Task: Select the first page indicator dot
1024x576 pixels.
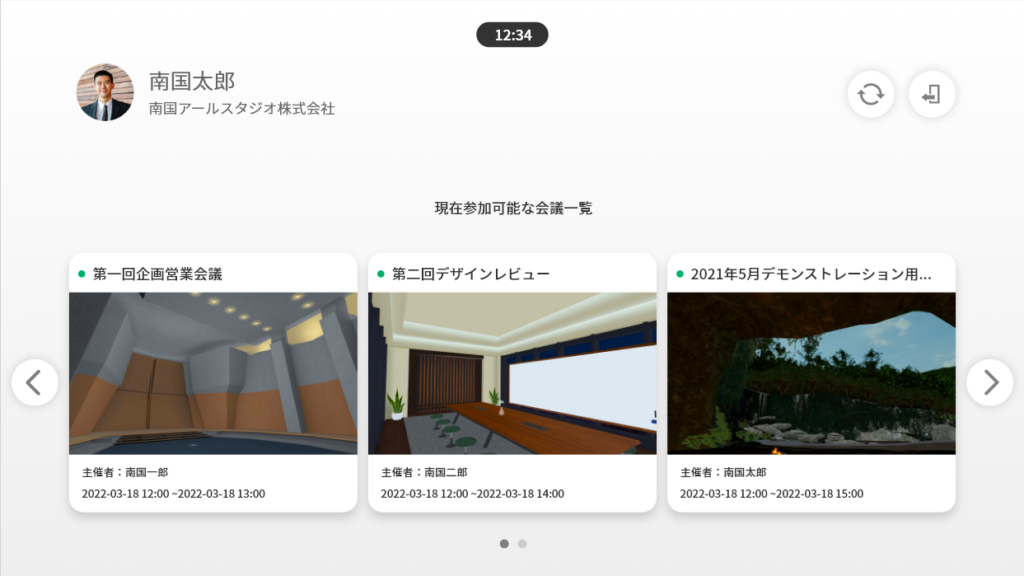Action: (x=504, y=543)
